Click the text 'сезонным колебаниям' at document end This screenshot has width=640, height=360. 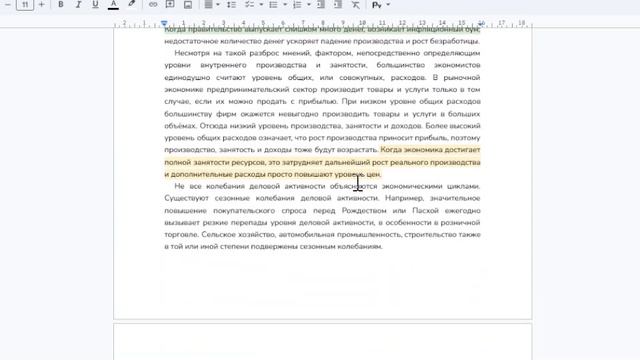pos(341,247)
